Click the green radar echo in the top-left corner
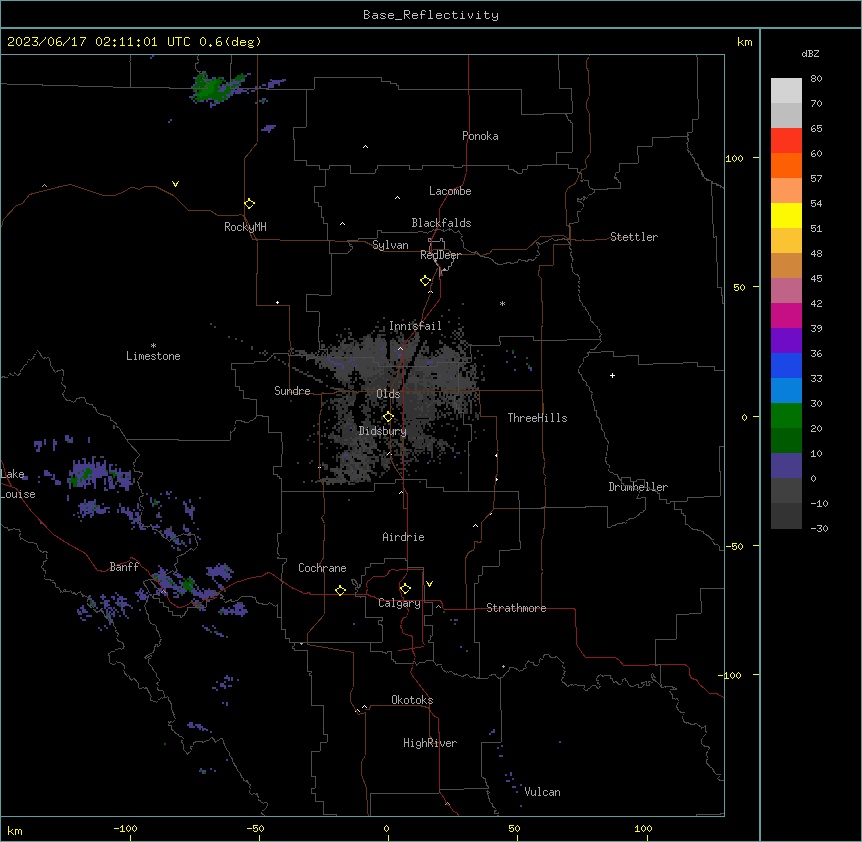The image size is (862, 842). click(211, 88)
